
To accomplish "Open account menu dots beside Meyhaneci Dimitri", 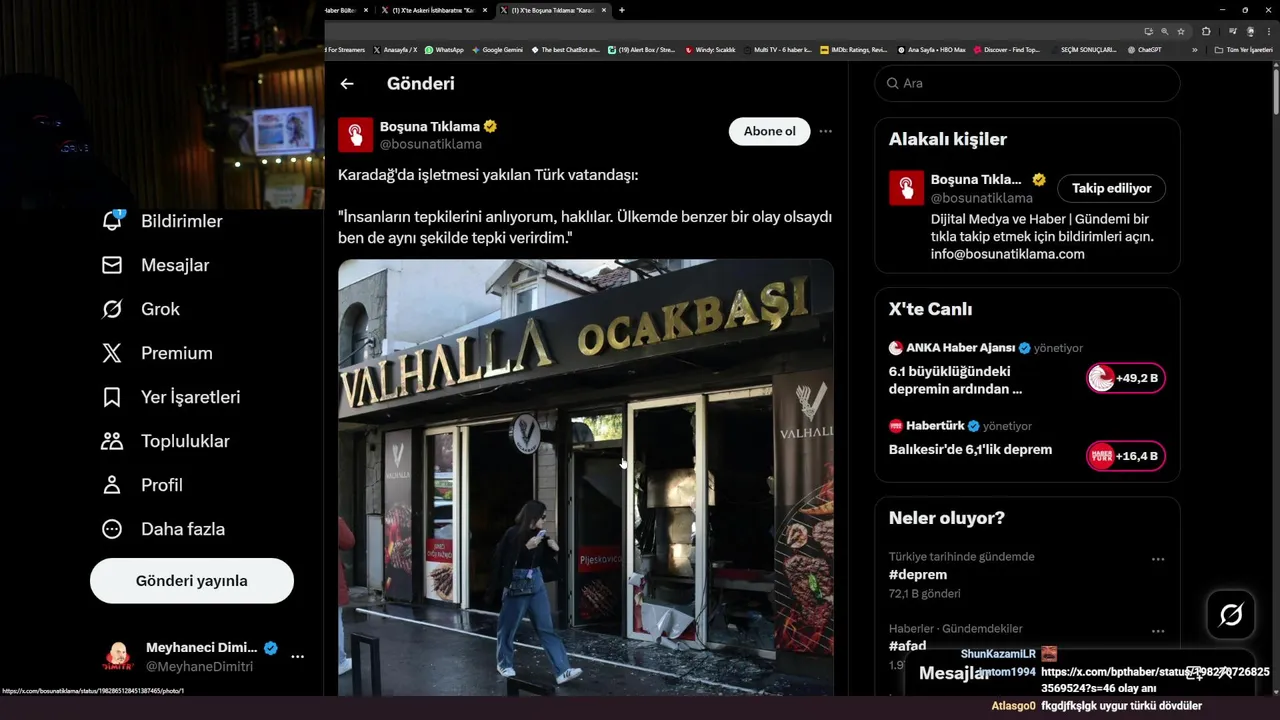I will pyautogui.click(x=297, y=657).
